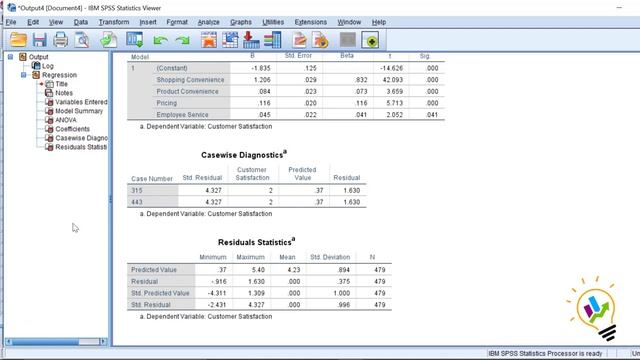Image resolution: width=640 pixels, height=360 pixels.
Task: Click the green Undo arrow
Action: 160,40
